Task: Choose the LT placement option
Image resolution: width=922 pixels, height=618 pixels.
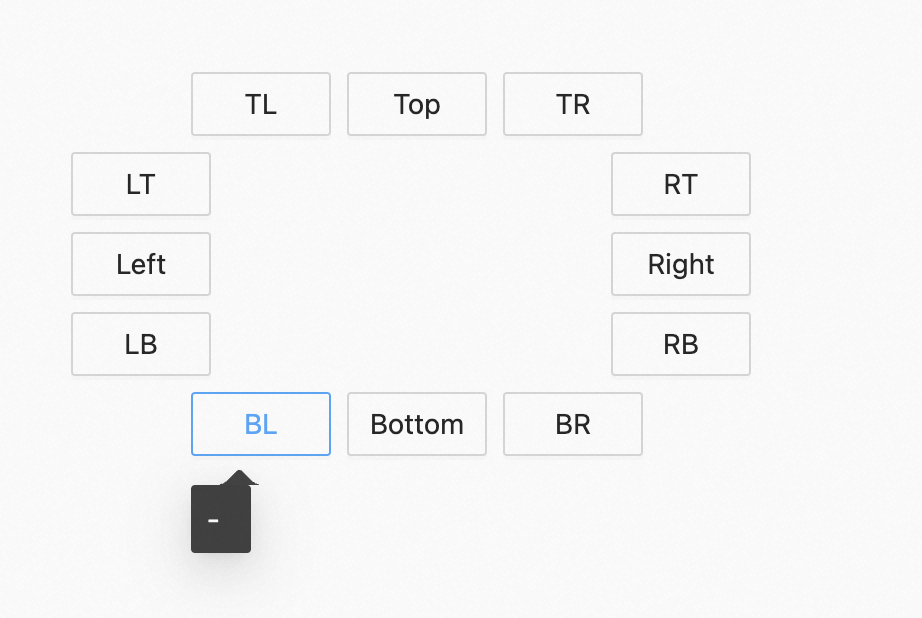Action: coord(140,184)
